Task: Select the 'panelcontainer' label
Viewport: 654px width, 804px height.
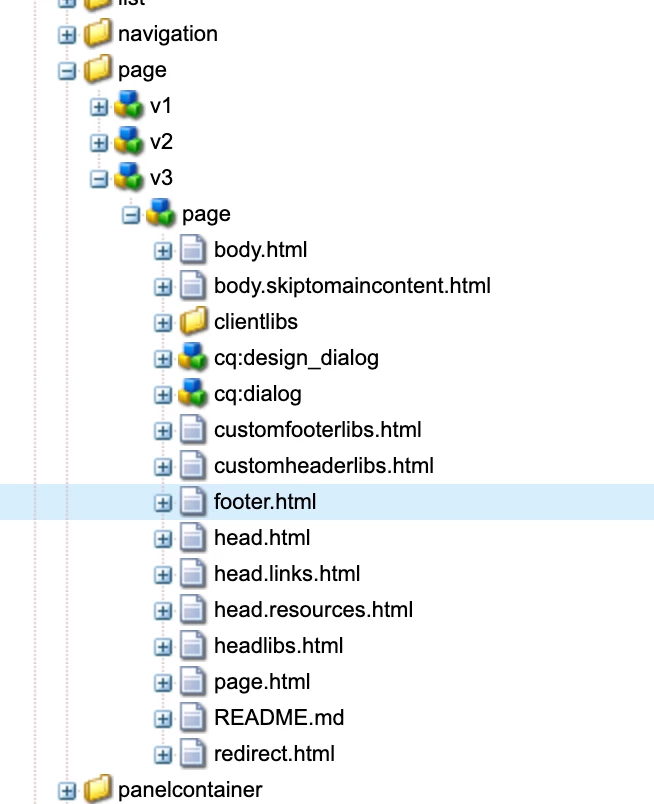Action: click(x=190, y=790)
